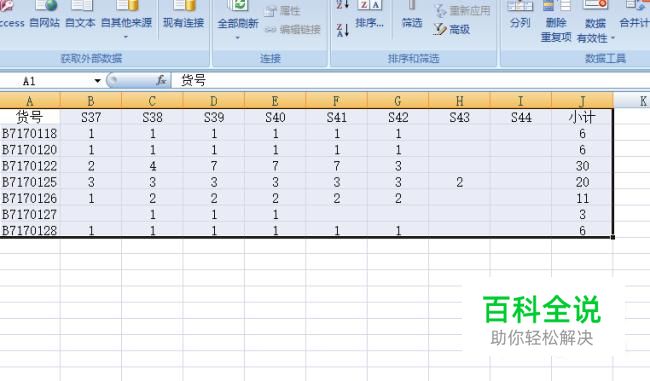Viewport: 650px width, 381px height.
Task: Import data From Web (自网站)
Action: (45, 15)
